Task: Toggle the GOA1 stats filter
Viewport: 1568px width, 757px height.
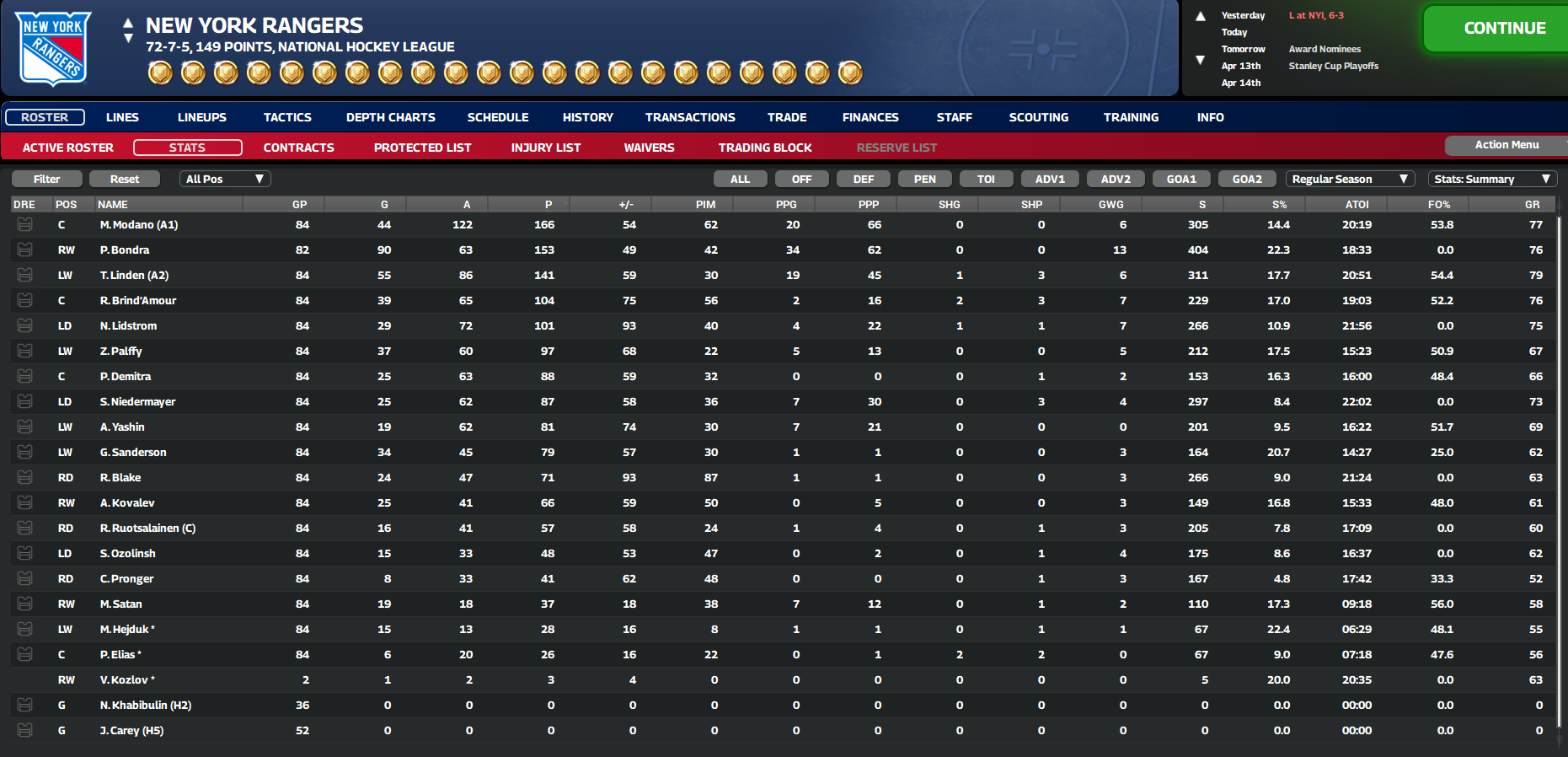Action: (x=1181, y=179)
